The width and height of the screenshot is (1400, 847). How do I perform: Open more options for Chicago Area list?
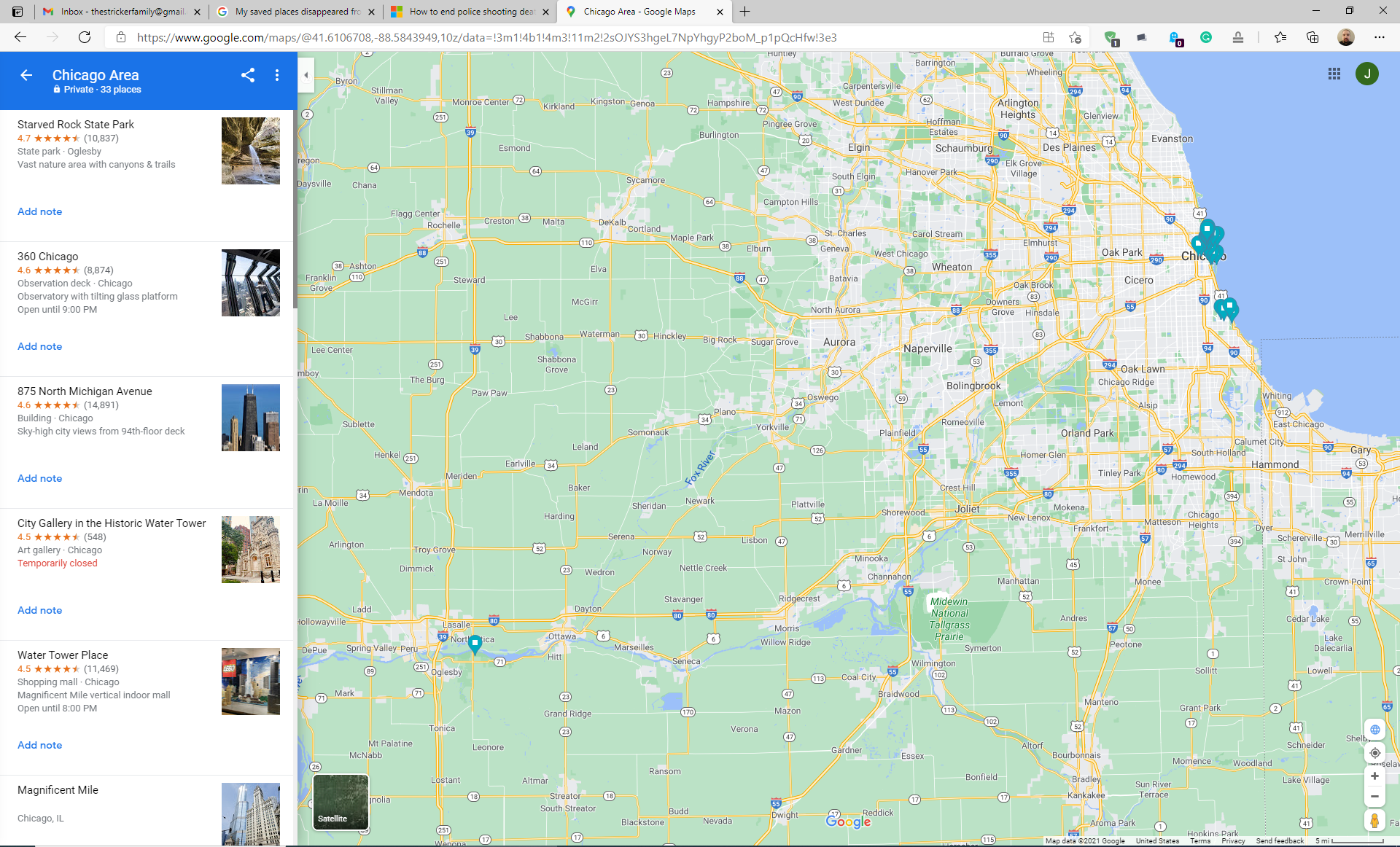(x=277, y=75)
